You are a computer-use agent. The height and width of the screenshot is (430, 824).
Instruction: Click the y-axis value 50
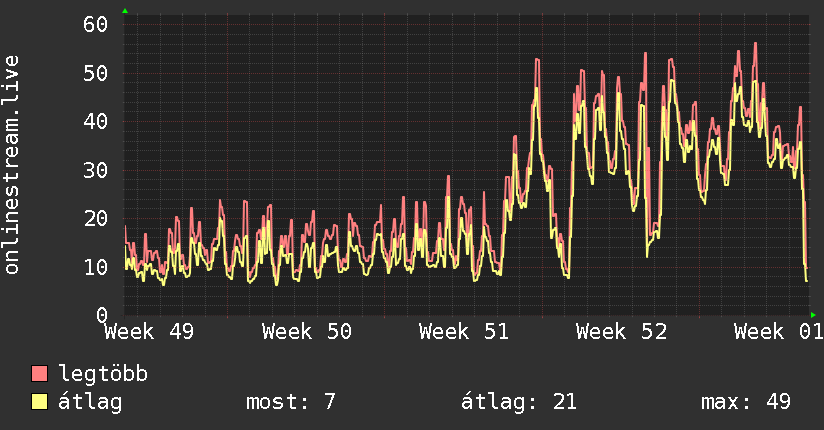pyautogui.click(x=96, y=73)
